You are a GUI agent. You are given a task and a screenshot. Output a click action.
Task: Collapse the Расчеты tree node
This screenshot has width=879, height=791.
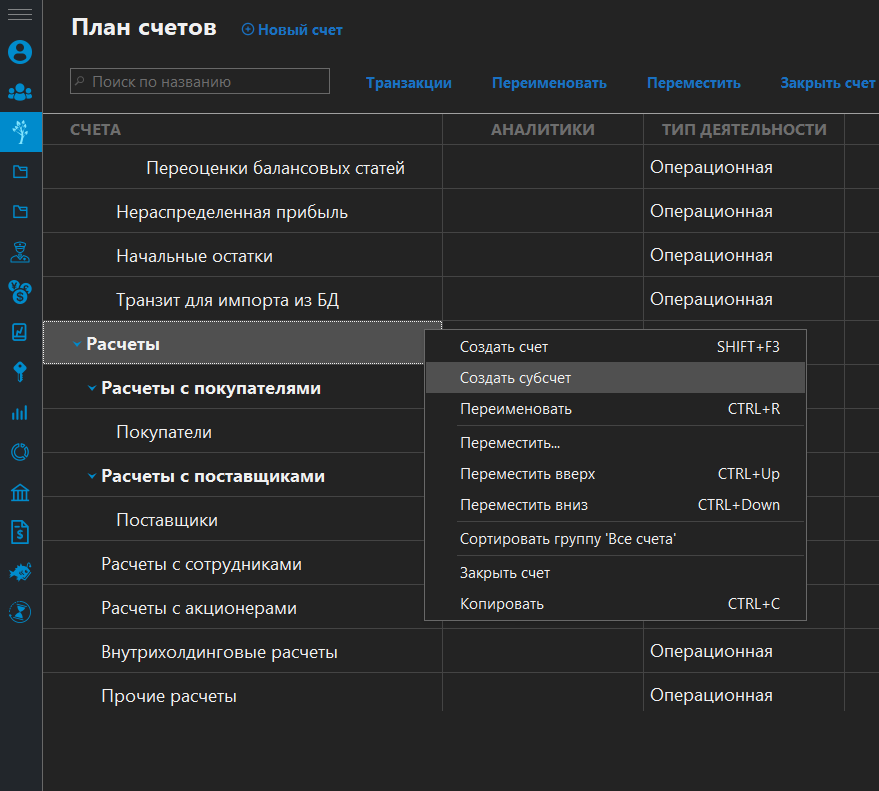(77, 343)
